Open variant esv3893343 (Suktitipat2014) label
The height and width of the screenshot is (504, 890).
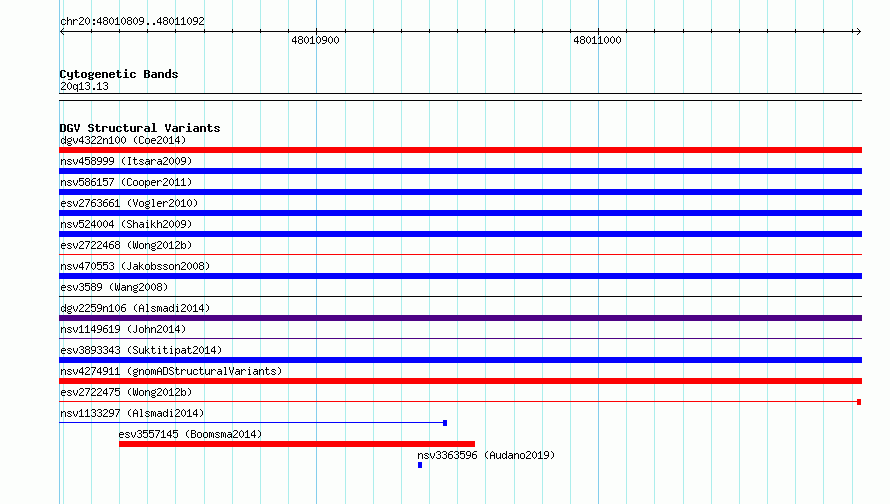coord(141,350)
